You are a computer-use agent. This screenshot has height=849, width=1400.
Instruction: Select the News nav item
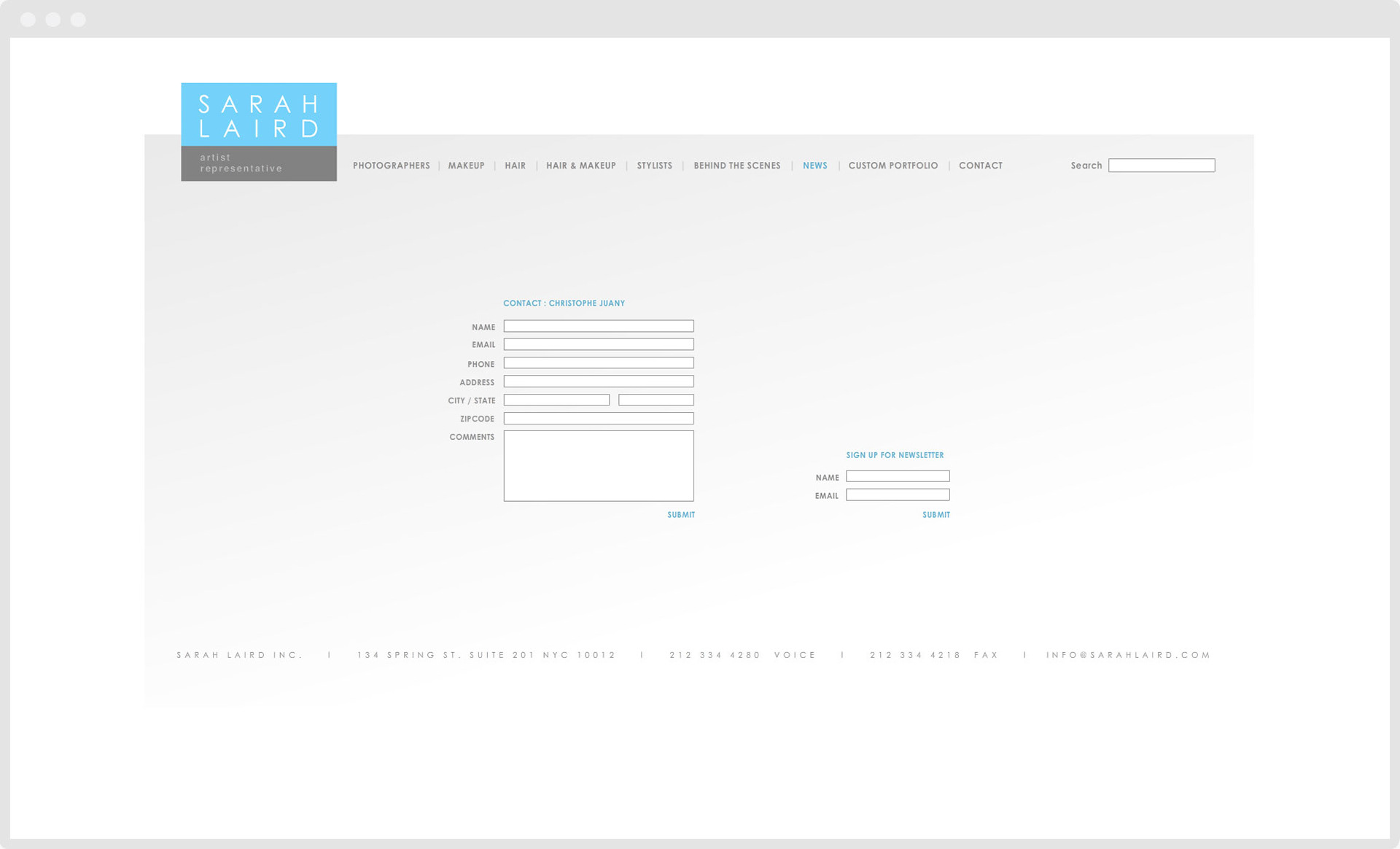[x=814, y=166]
